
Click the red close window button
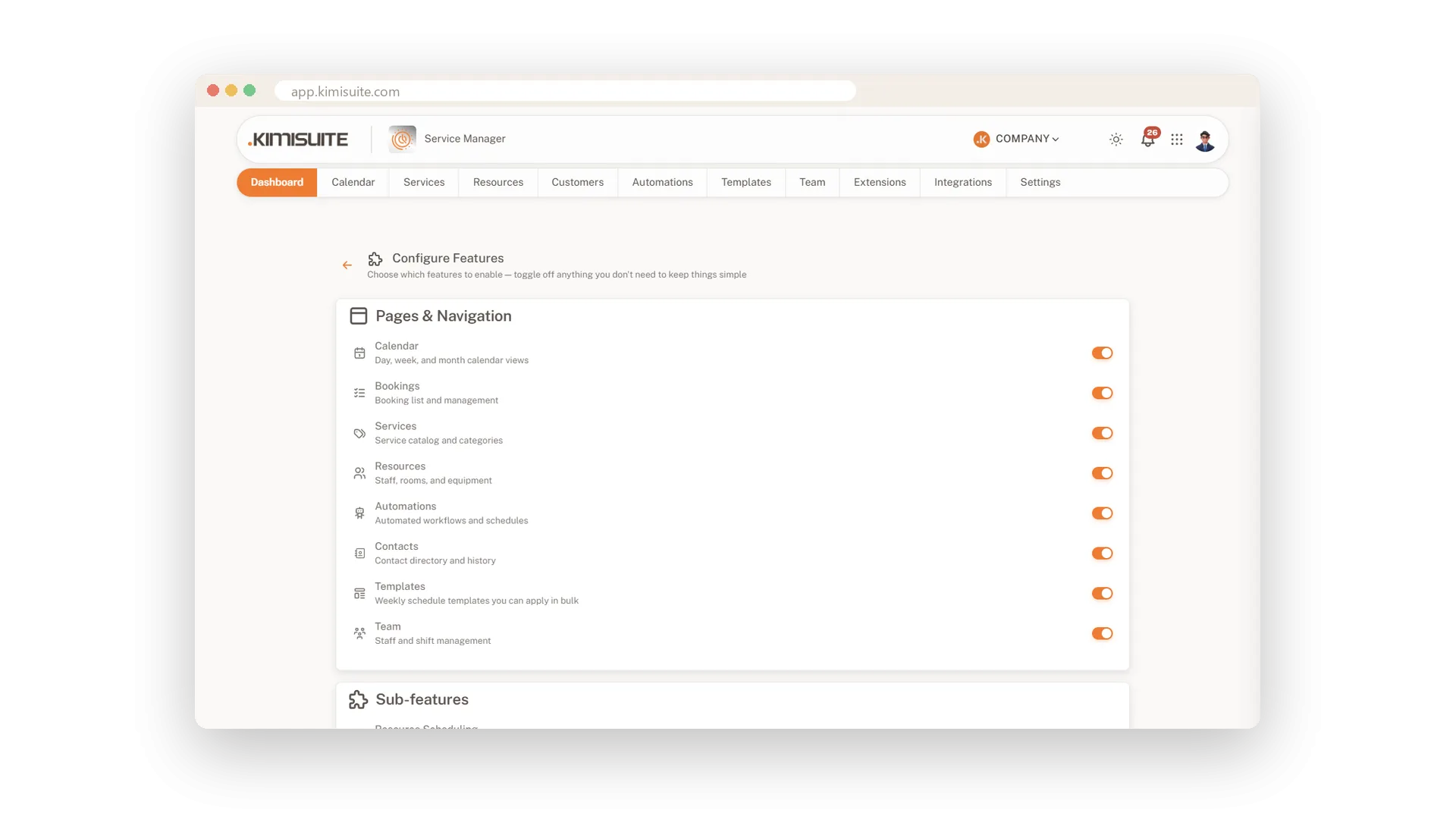pos(213,91)
